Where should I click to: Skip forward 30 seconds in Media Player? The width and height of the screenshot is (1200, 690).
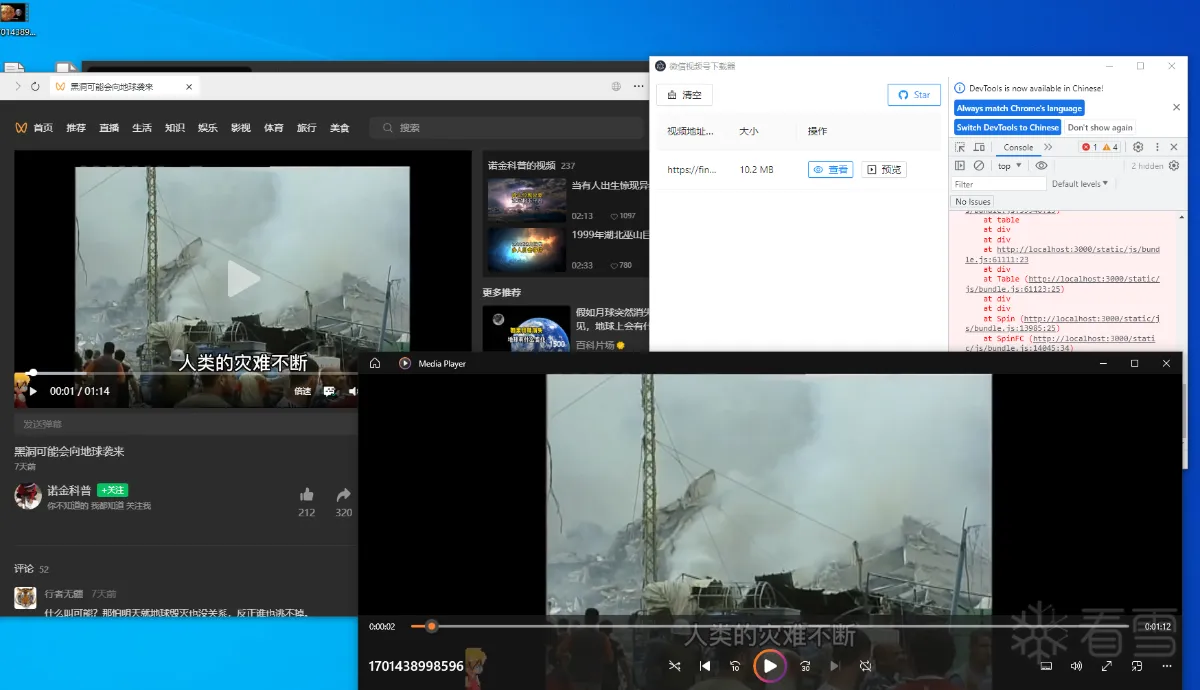(805, 666)
